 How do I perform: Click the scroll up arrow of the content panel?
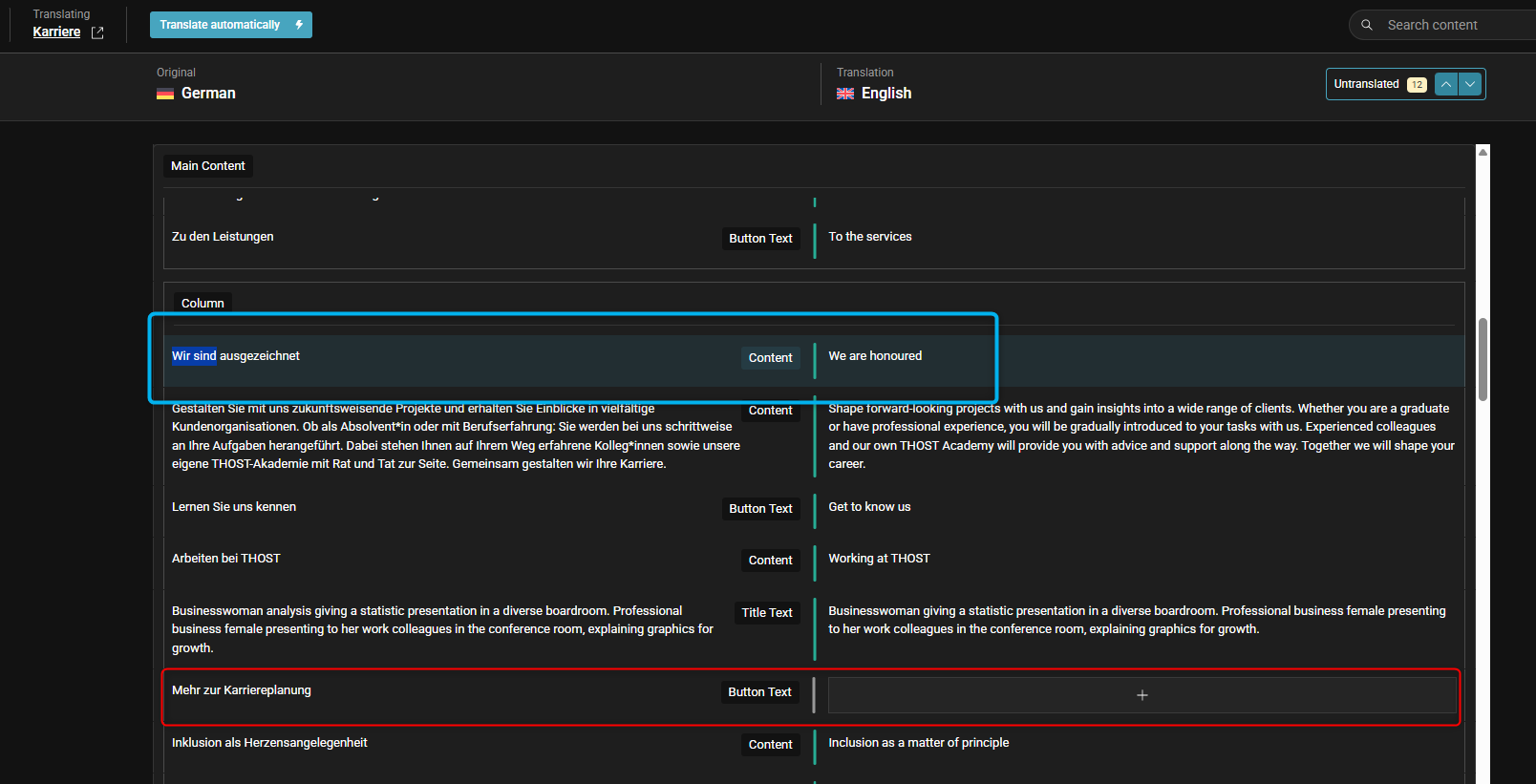1483,152
